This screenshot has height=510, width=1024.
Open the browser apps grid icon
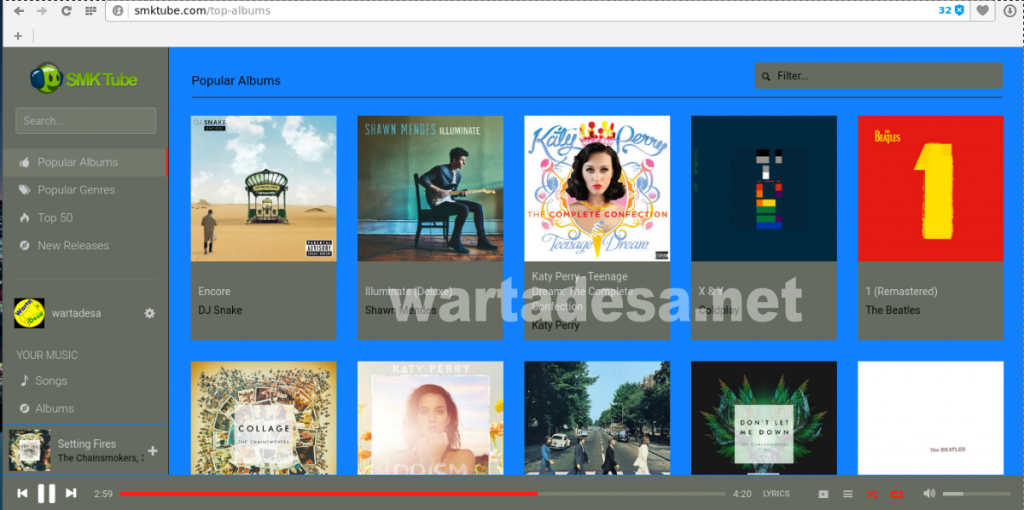pos(91,11)
